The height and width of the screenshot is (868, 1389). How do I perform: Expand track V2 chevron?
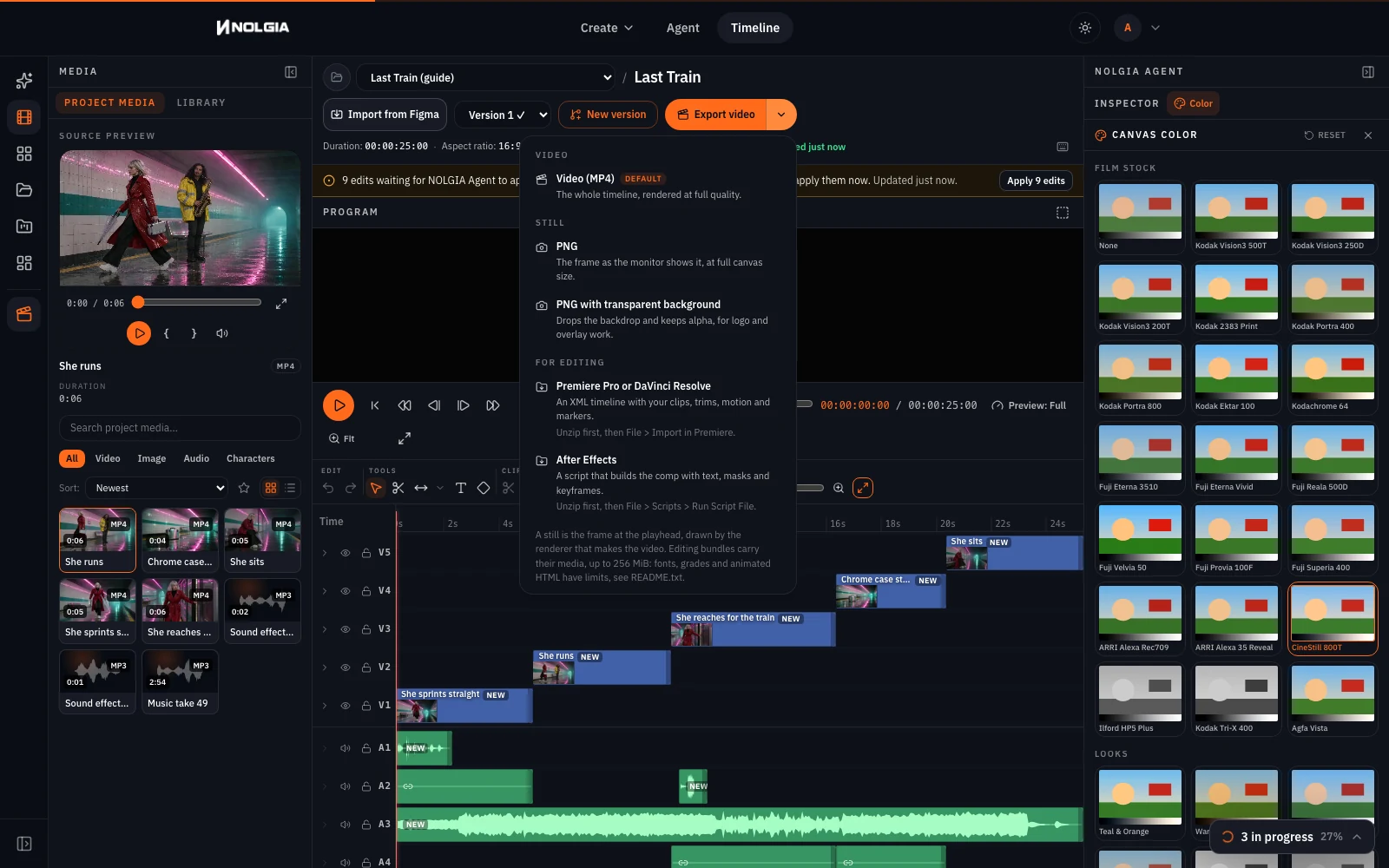325,667
